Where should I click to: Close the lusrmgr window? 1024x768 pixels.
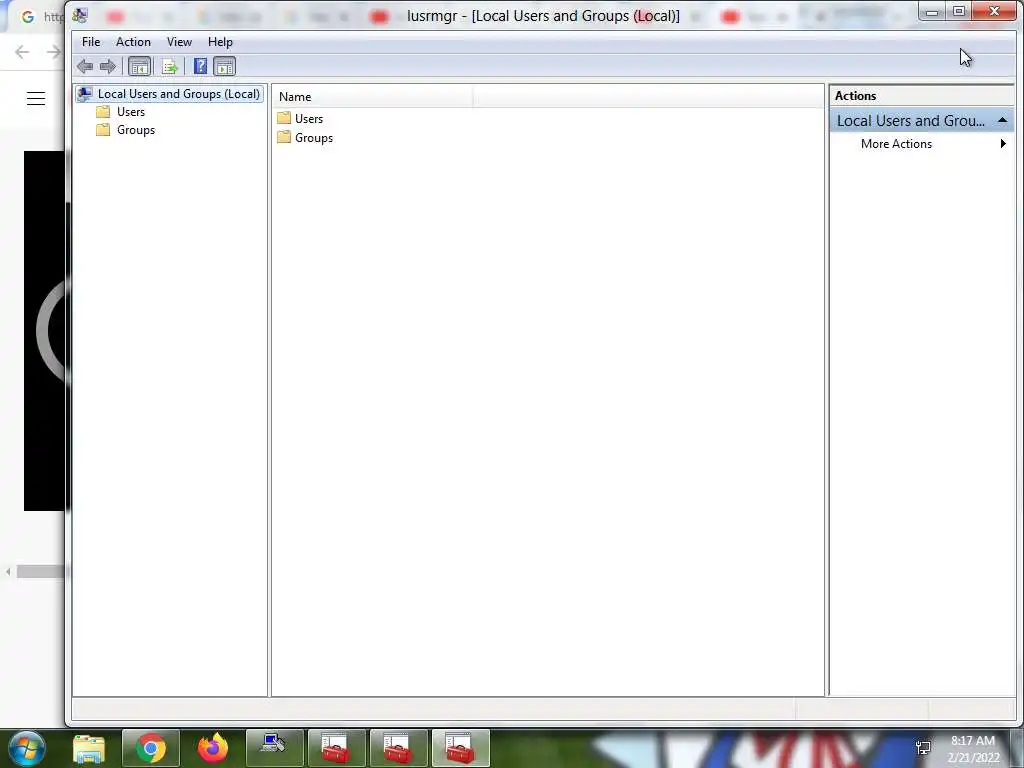point(995,11)
